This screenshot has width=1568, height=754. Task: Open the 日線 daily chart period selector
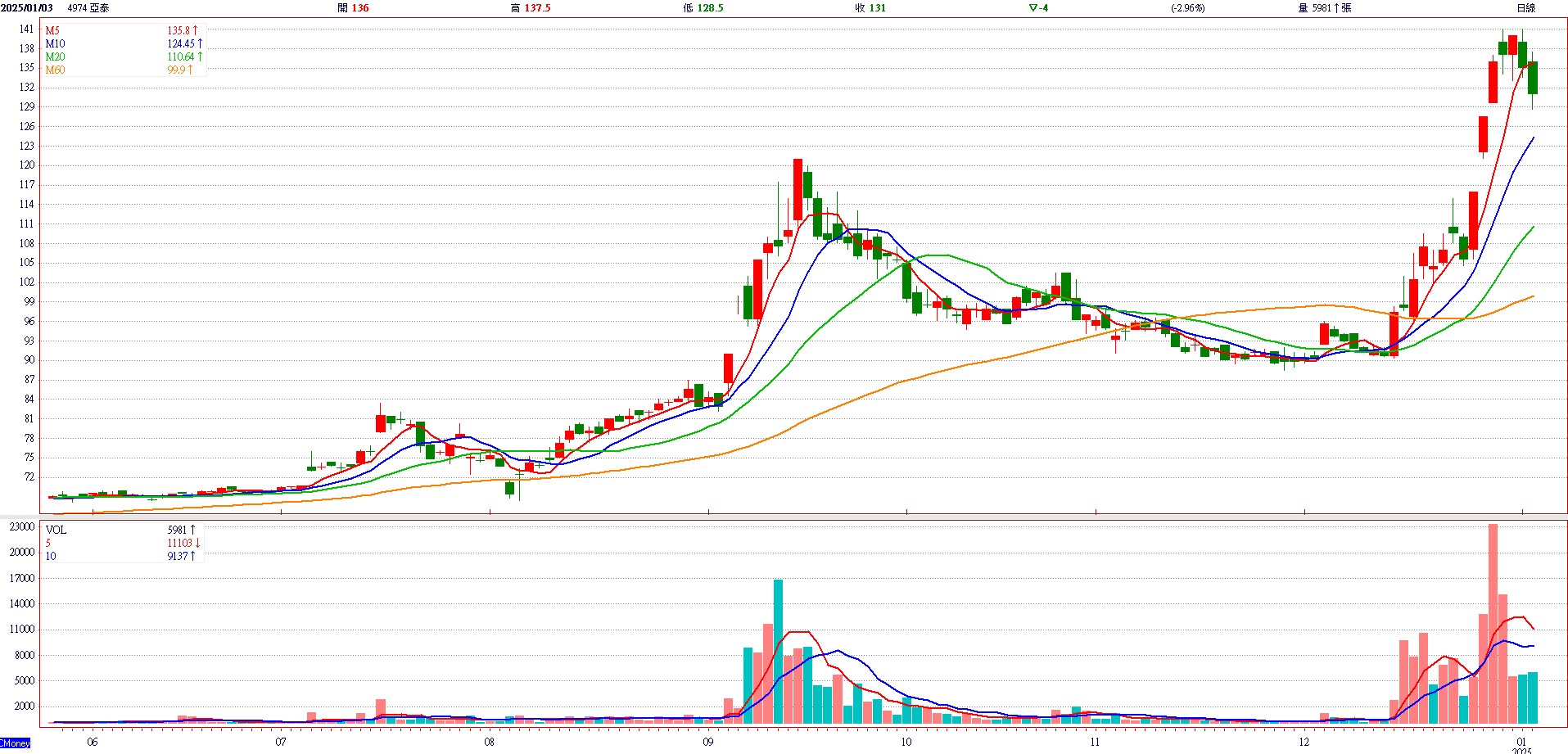(1525, 8)
